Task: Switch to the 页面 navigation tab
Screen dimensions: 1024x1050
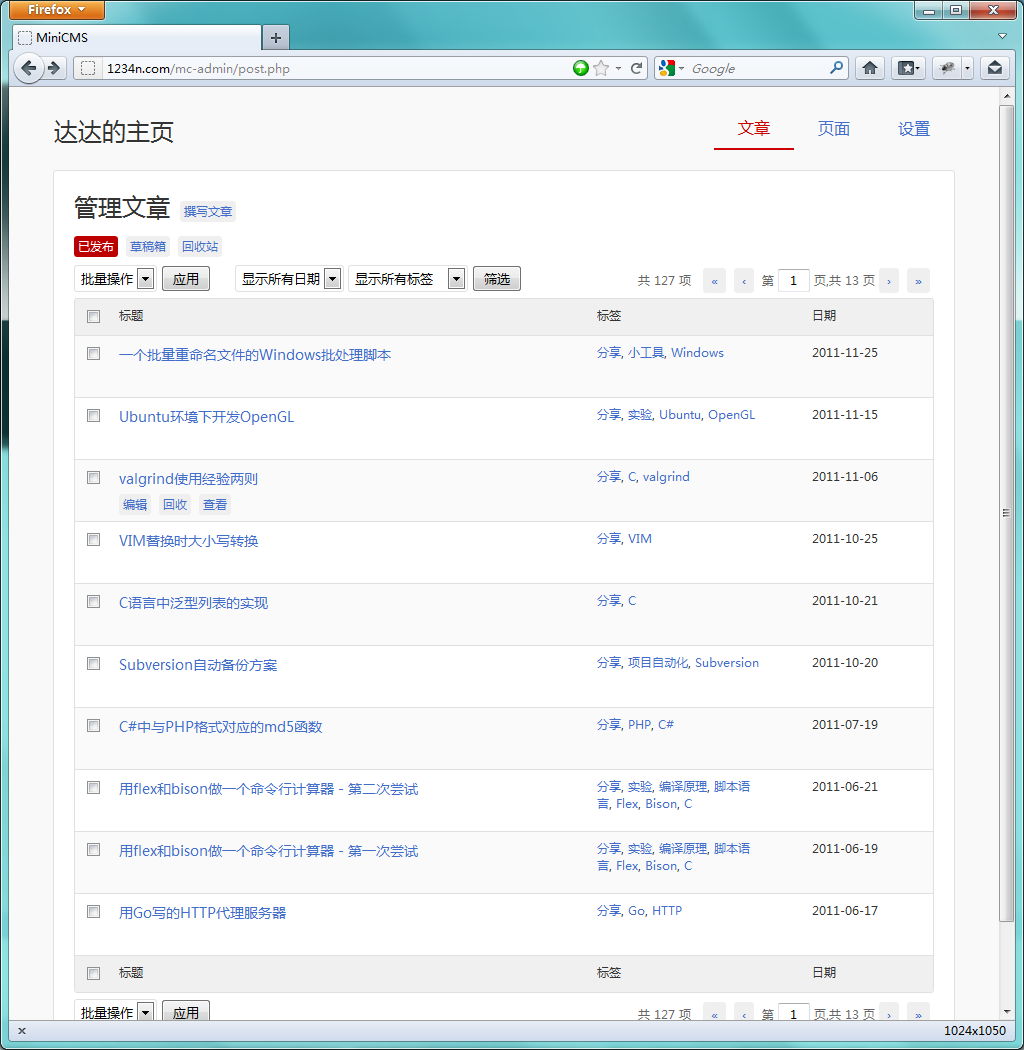Action: coord(833,129)
